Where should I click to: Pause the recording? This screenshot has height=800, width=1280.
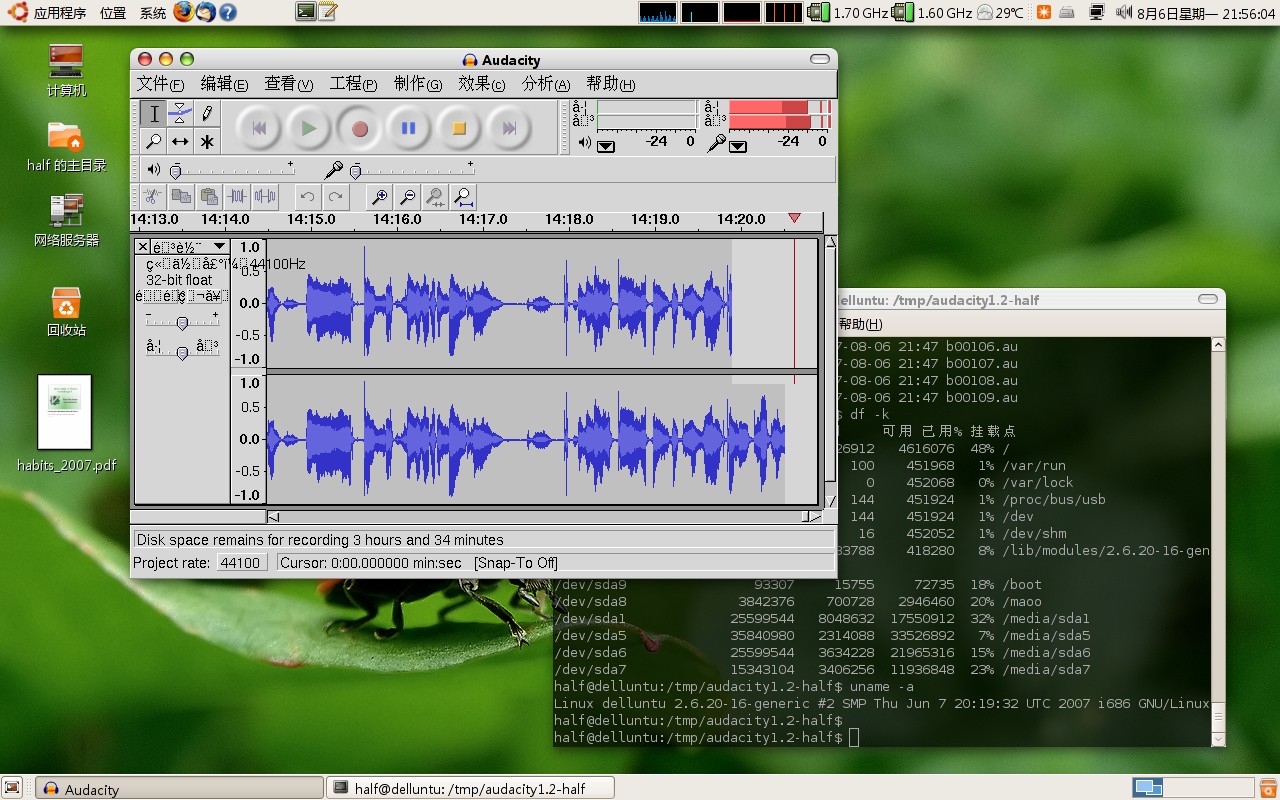click(x=409, y=128)
